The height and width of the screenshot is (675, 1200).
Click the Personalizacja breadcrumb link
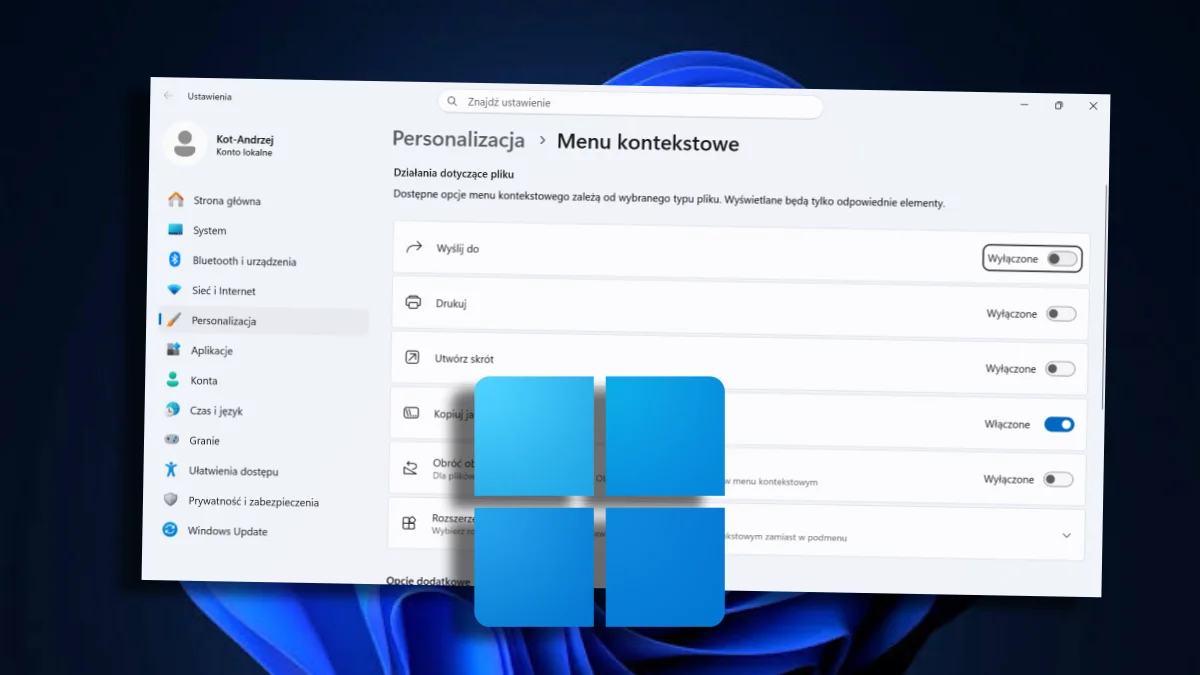coord(458,139)
